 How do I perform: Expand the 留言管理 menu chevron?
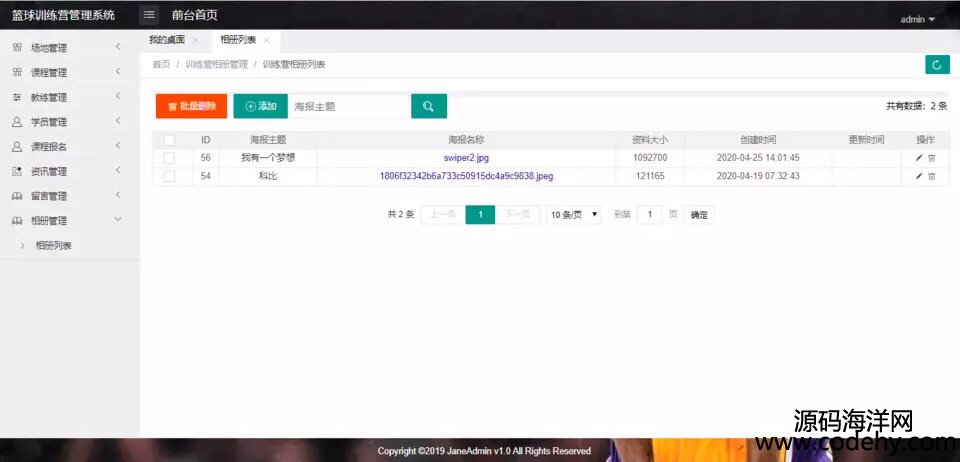118,195
